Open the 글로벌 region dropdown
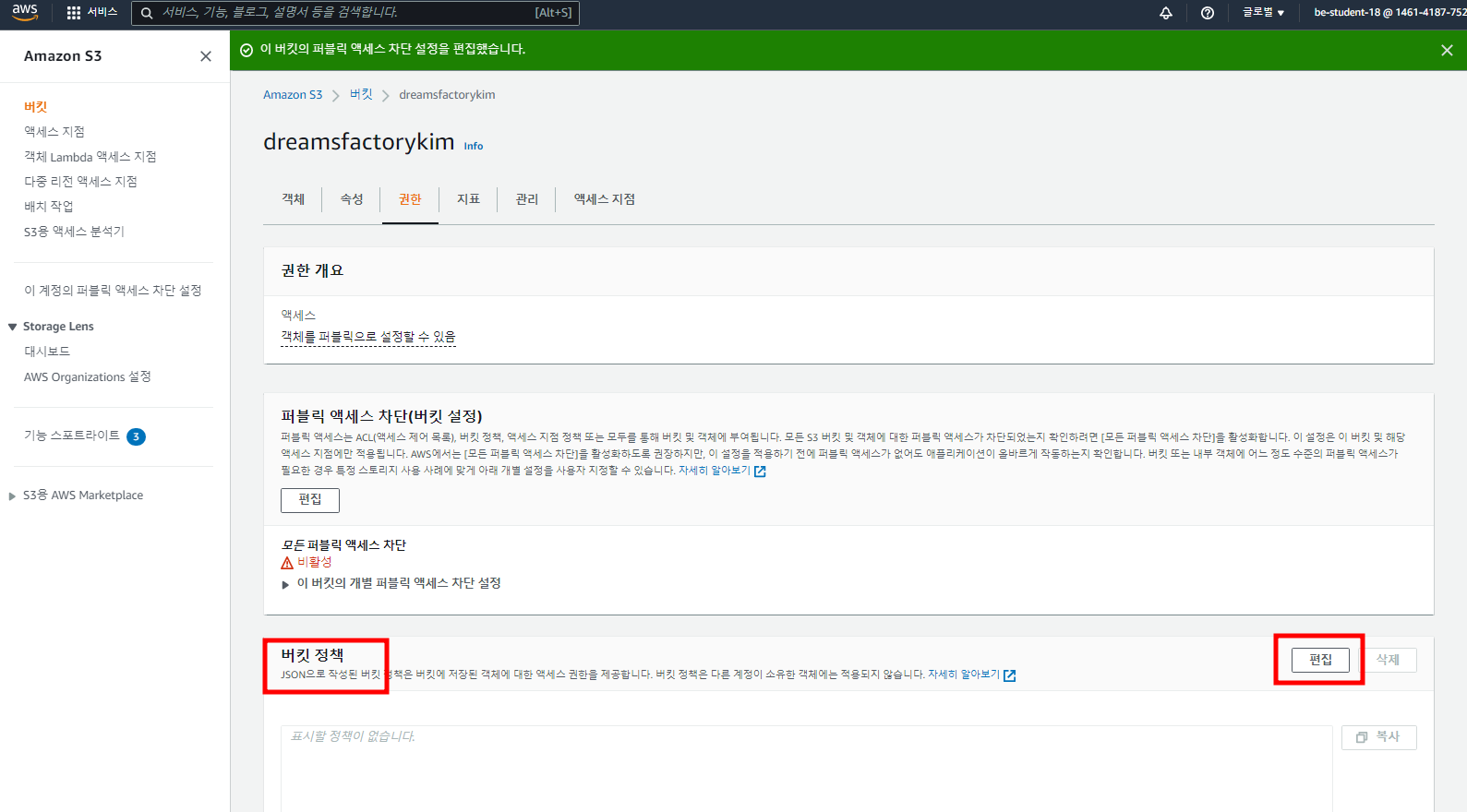 point(1263,13)
